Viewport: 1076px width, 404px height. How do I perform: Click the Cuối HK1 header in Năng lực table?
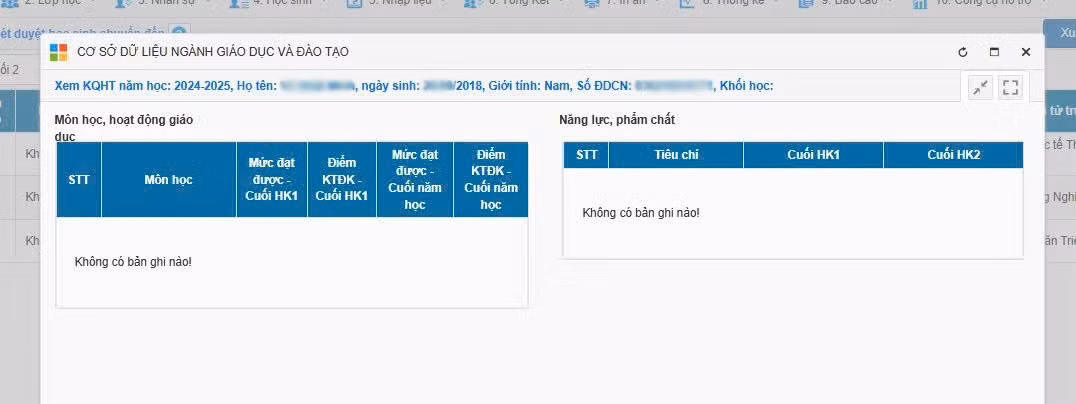pos(814,155)
